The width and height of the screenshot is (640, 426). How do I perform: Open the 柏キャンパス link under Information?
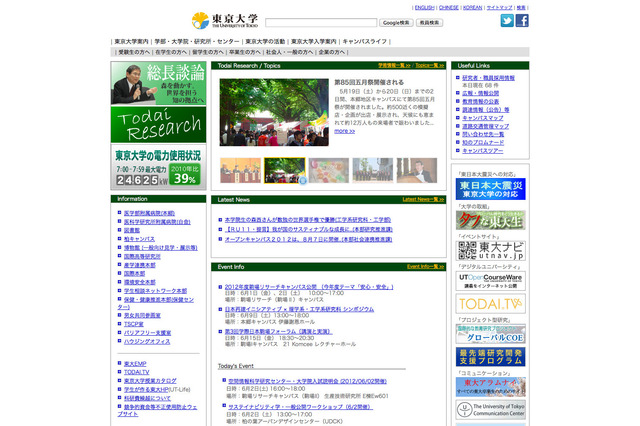click(x=139, y=239)
